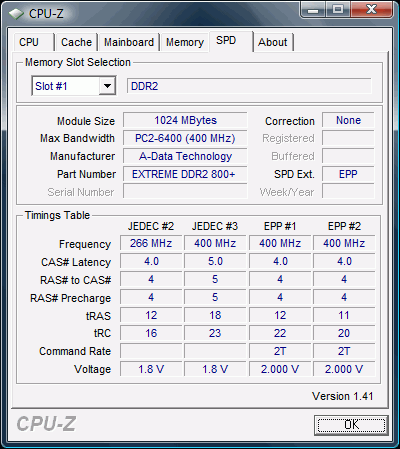Select the SPD tab
400x449 pixels.
click(231, 41)
